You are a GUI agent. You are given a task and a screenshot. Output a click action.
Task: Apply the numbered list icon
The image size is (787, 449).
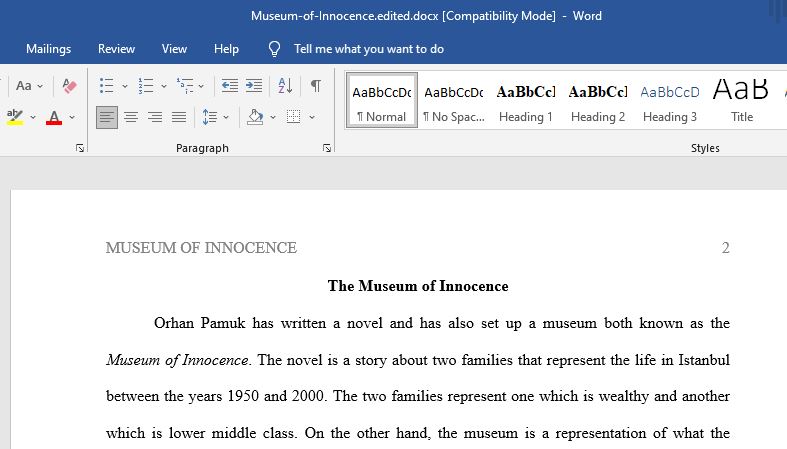point(146,86)
